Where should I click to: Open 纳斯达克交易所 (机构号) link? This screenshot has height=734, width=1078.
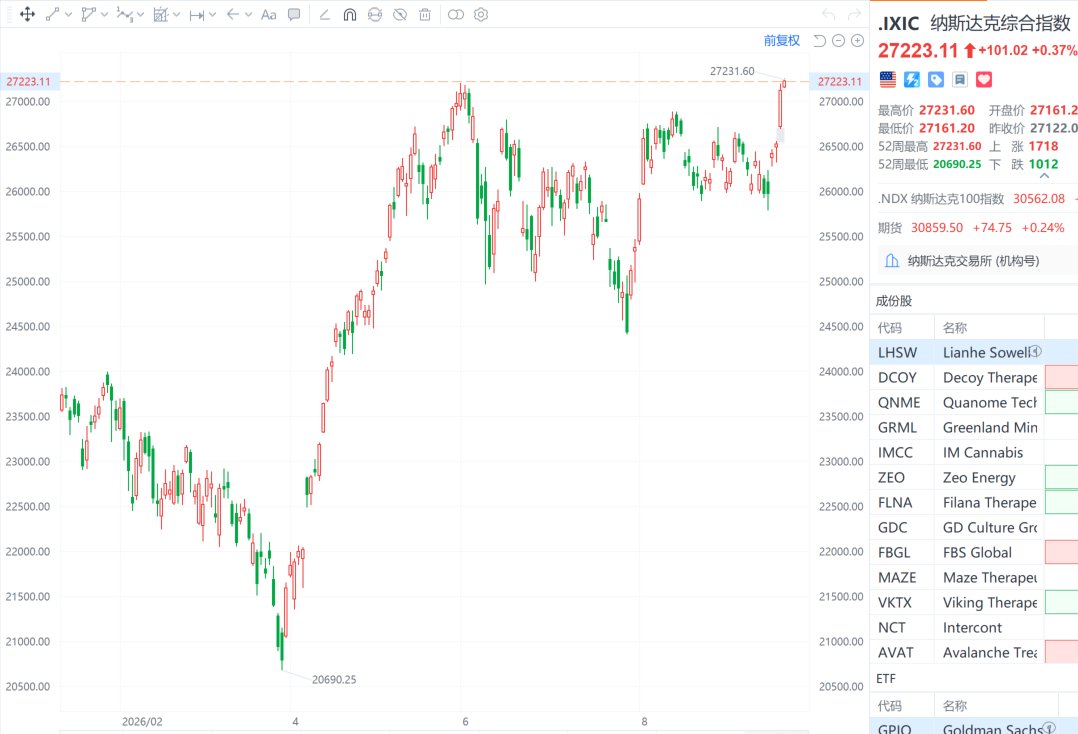pyautogui.click(x=973, y=261)
